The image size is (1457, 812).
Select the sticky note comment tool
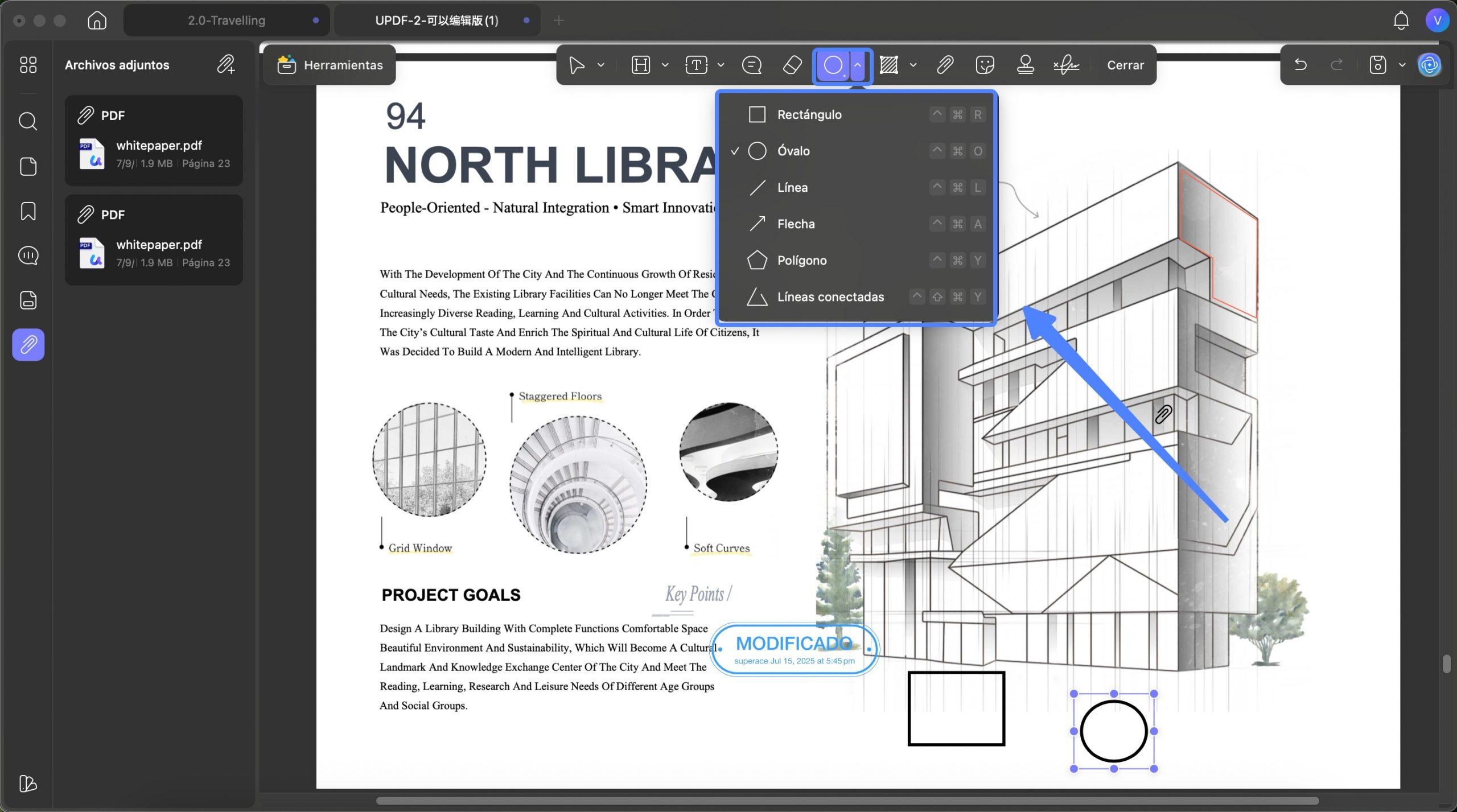click(x=752, y=65)
